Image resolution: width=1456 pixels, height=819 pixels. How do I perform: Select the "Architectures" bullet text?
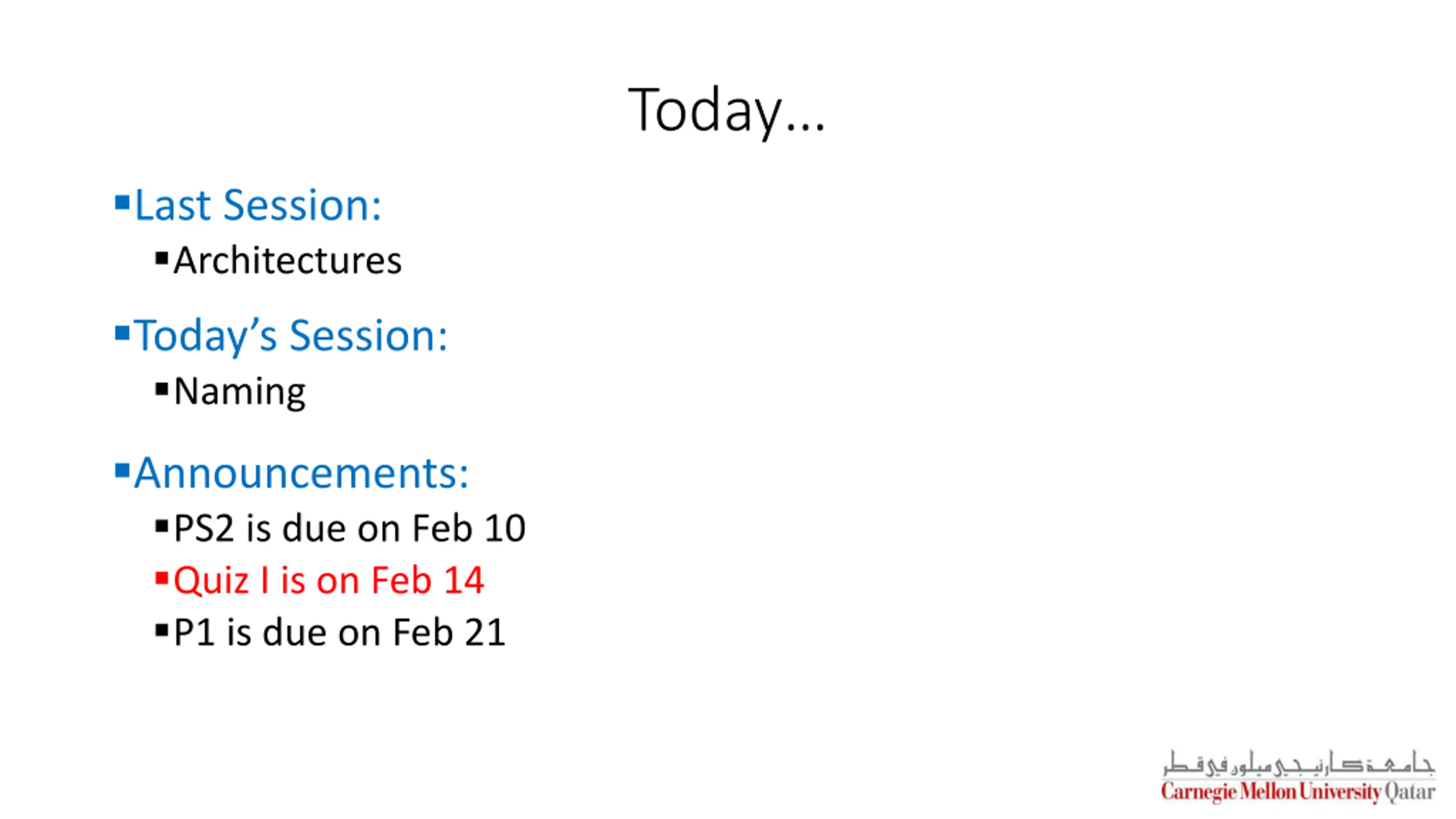[x=287, y=261]
